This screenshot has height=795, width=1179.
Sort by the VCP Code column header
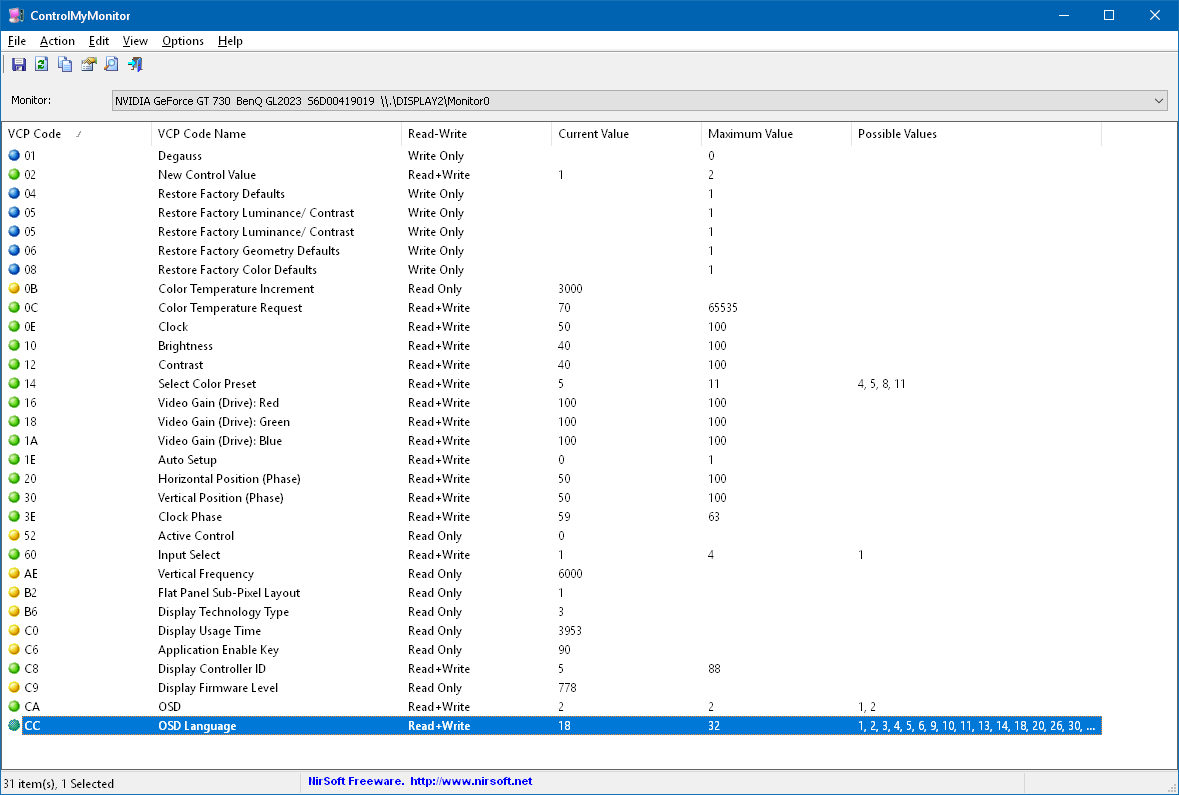(x=77, y=134)
